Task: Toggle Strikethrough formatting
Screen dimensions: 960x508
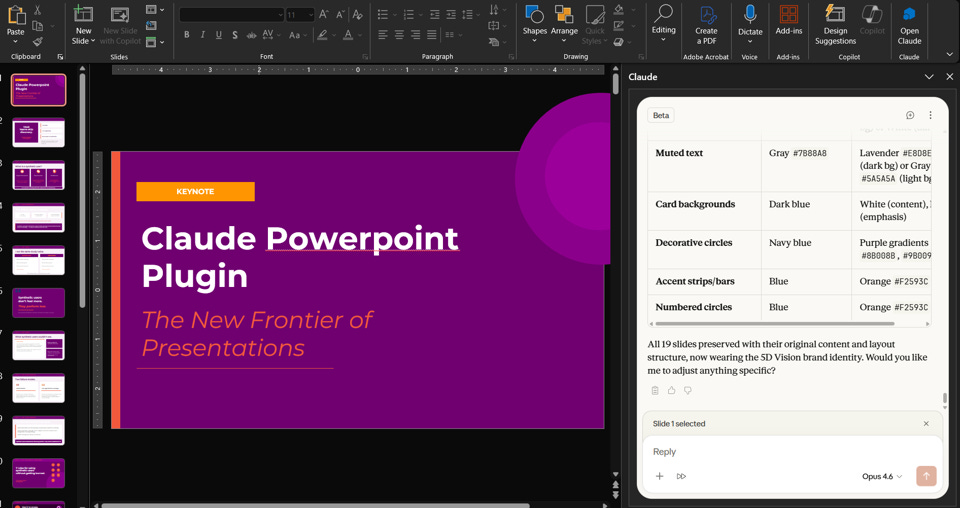Action: tap(251, 35)
